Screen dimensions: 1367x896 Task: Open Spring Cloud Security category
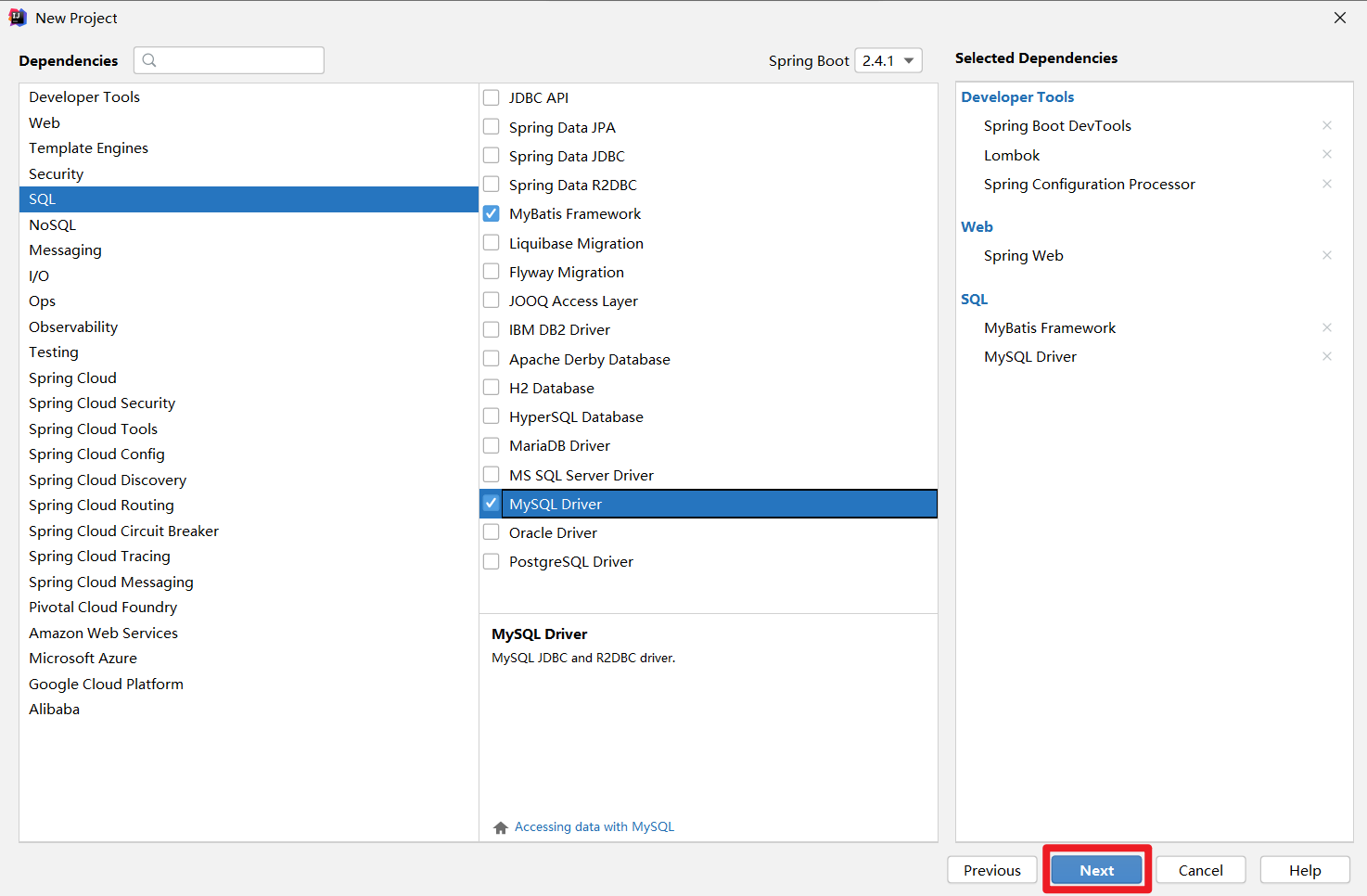tap(249, 403)
